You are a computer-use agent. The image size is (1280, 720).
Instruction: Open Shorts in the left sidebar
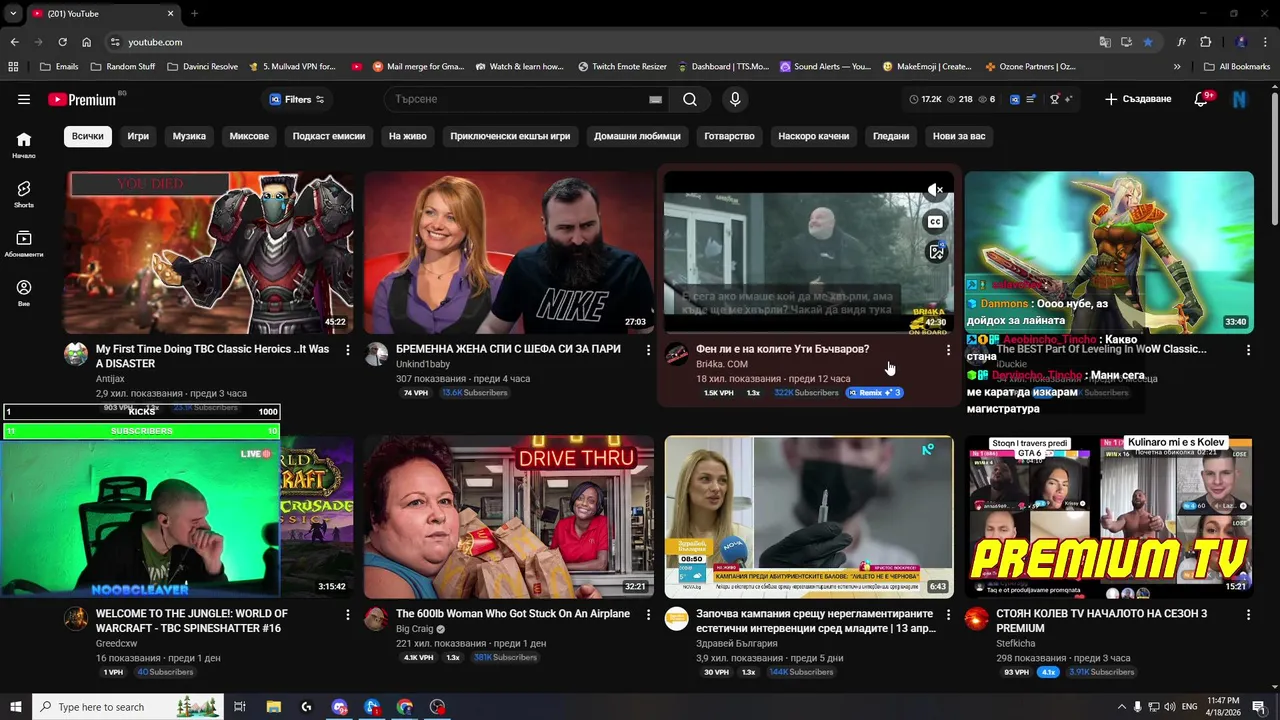coord(24,194)
